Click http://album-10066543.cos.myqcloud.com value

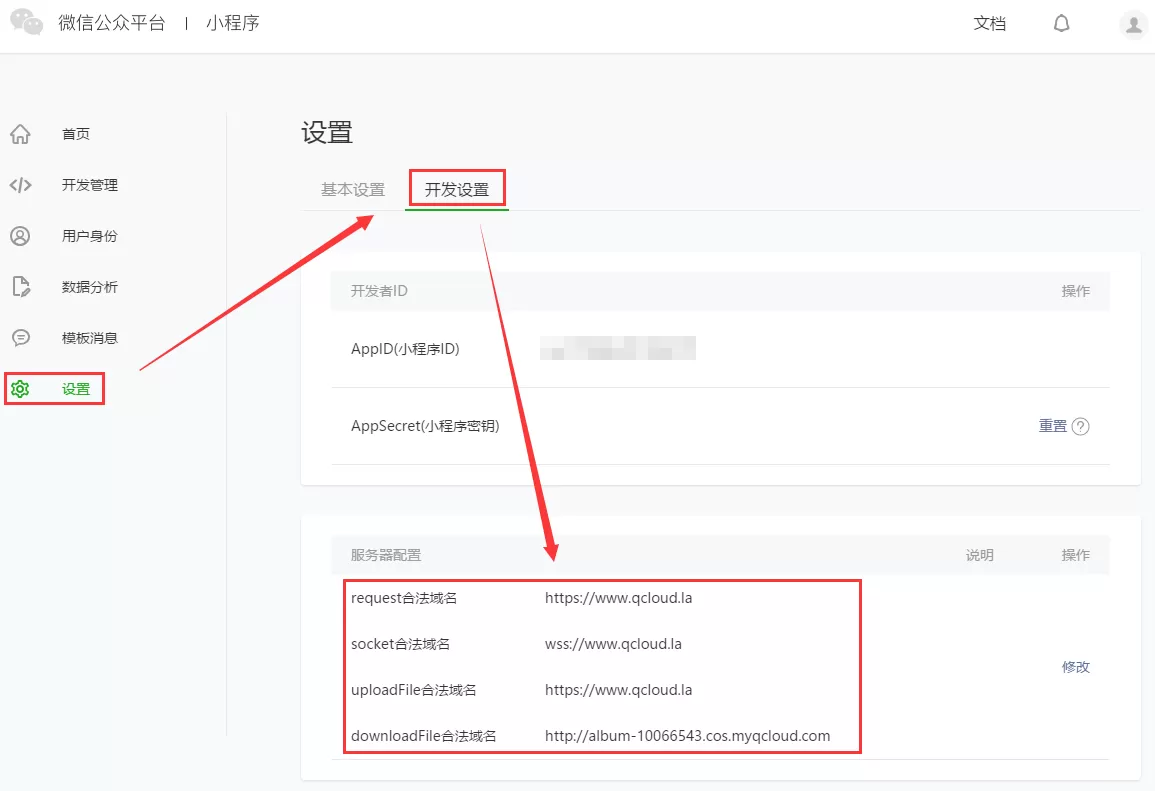pos(687,736)
